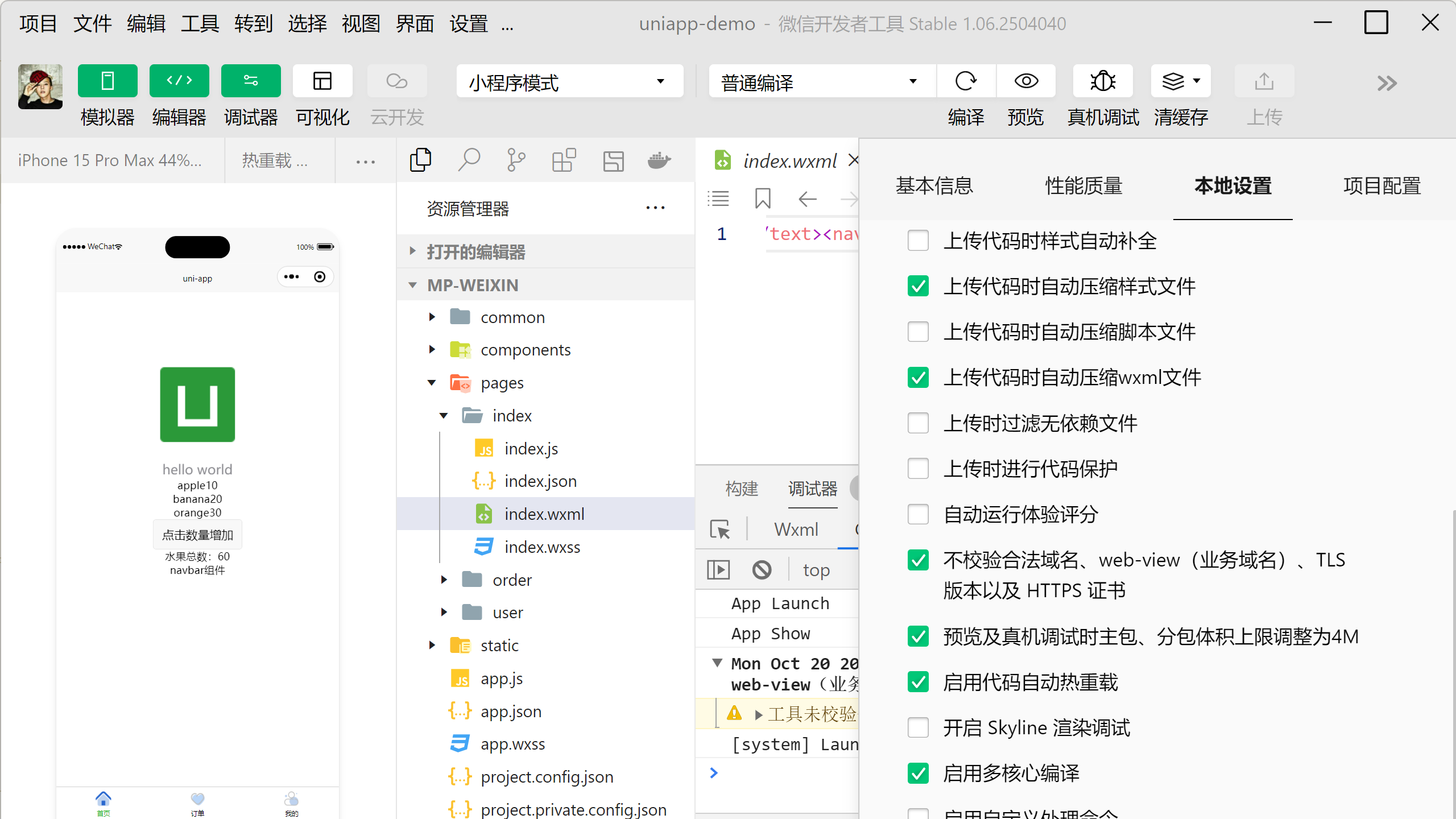Check 开启 Skyline 渲染调试 checkbox
The width and height of the screenshot is (1456, 819).
click(918, 727)
